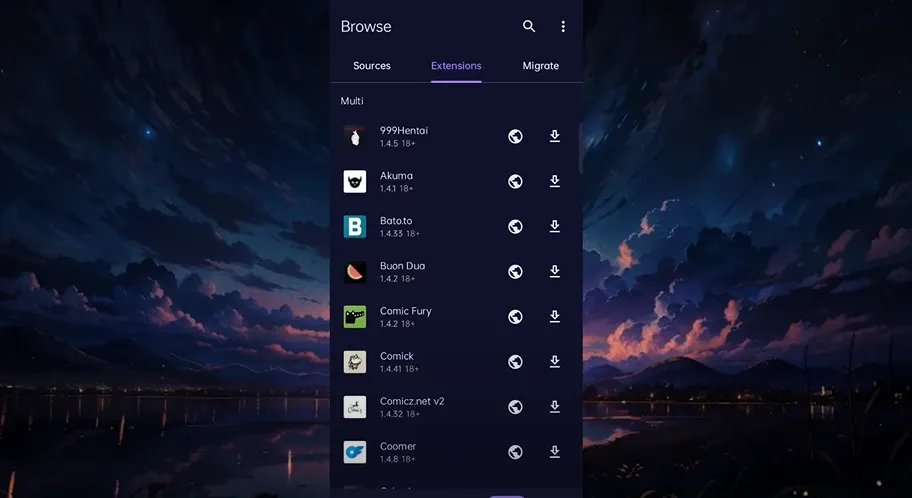The width and height of the screenshot is (912, 498).
Task: Click version text 1.4.41 18+
Action: point(399,369)
